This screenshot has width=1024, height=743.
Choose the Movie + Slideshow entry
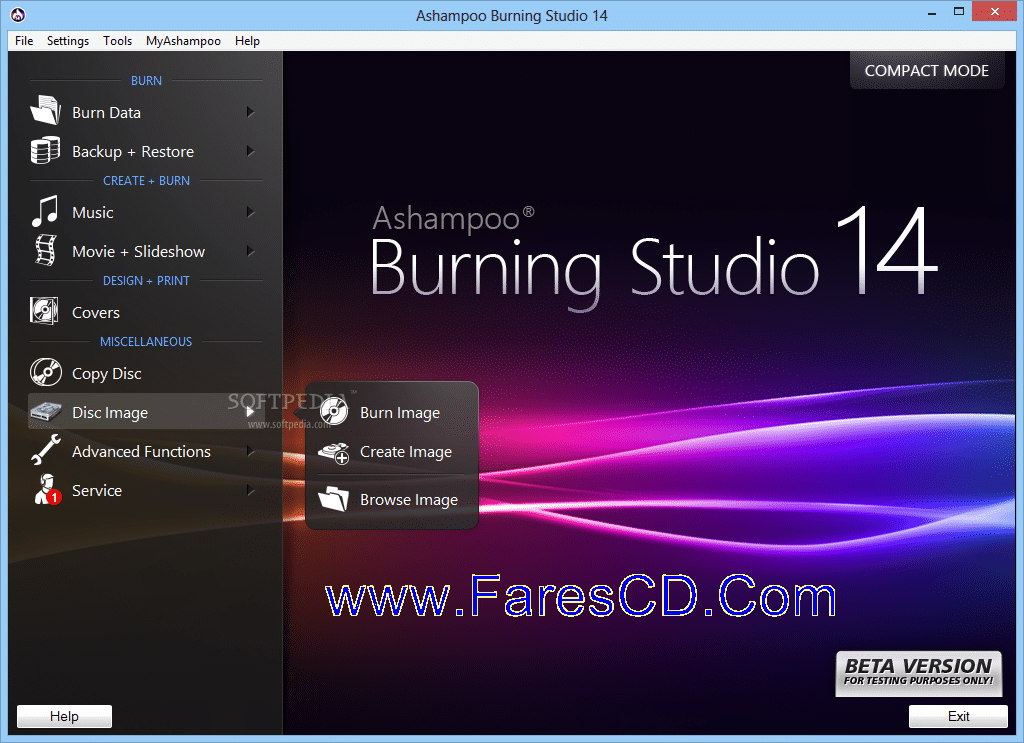[x=146, y=251]
